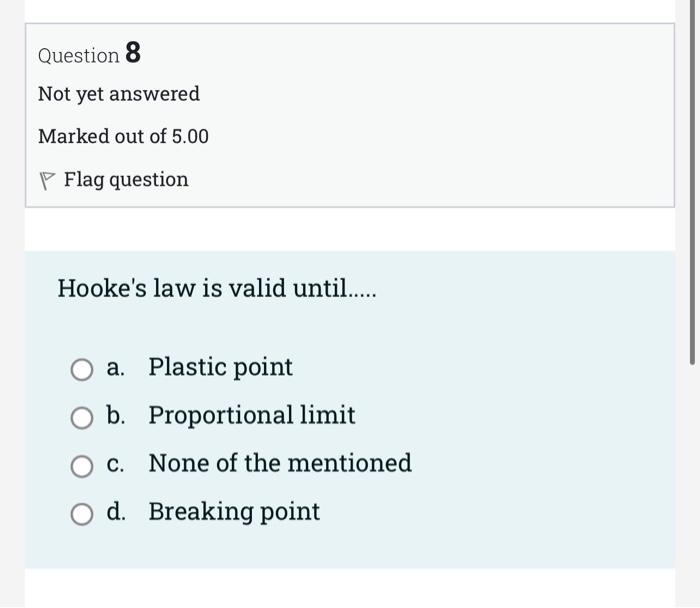Click the Hooke's law question text
The image size is (700, 608).
click(218, 289)
